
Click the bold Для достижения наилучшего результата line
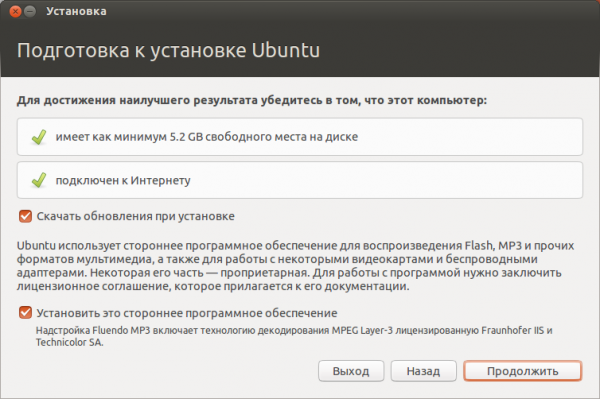click(x=252, y=100)
